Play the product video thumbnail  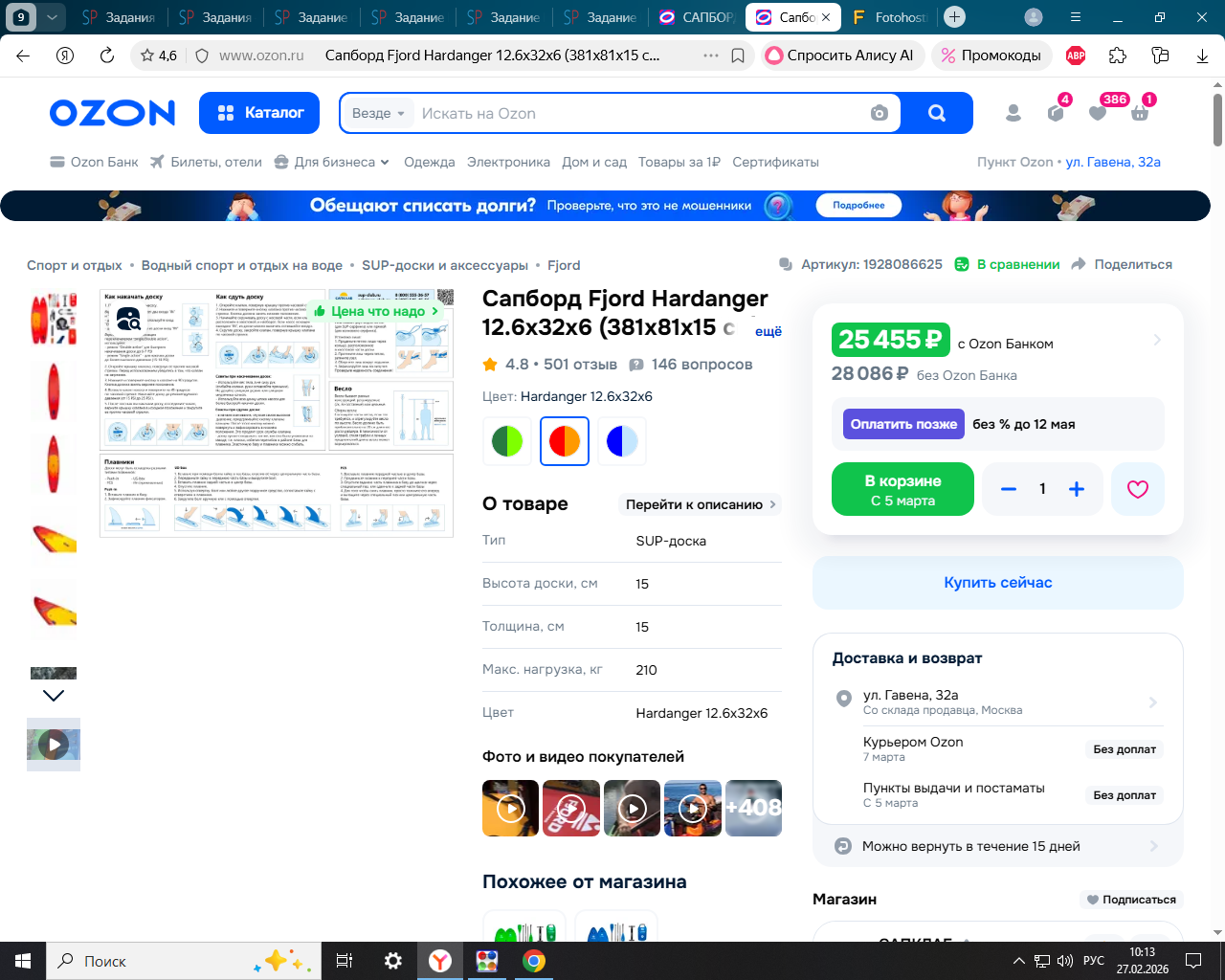[x=54, y=745]
